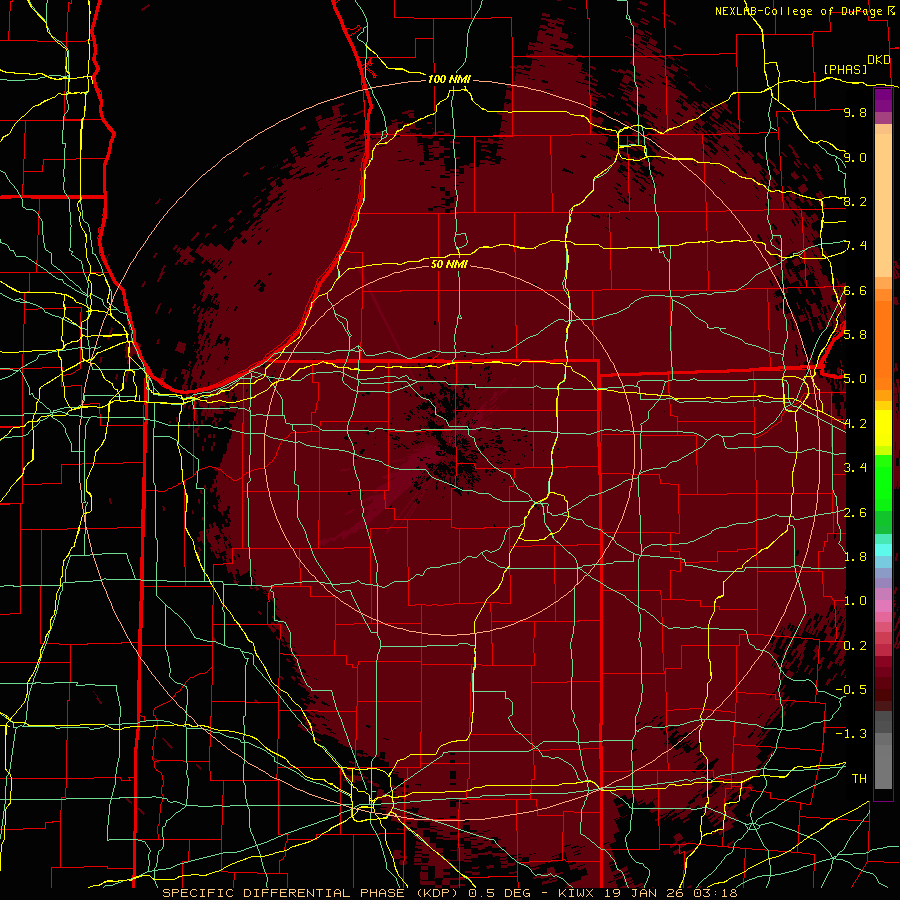
Task: Click the 100 NMI range ring label
Action: click(x=449, y=79)
